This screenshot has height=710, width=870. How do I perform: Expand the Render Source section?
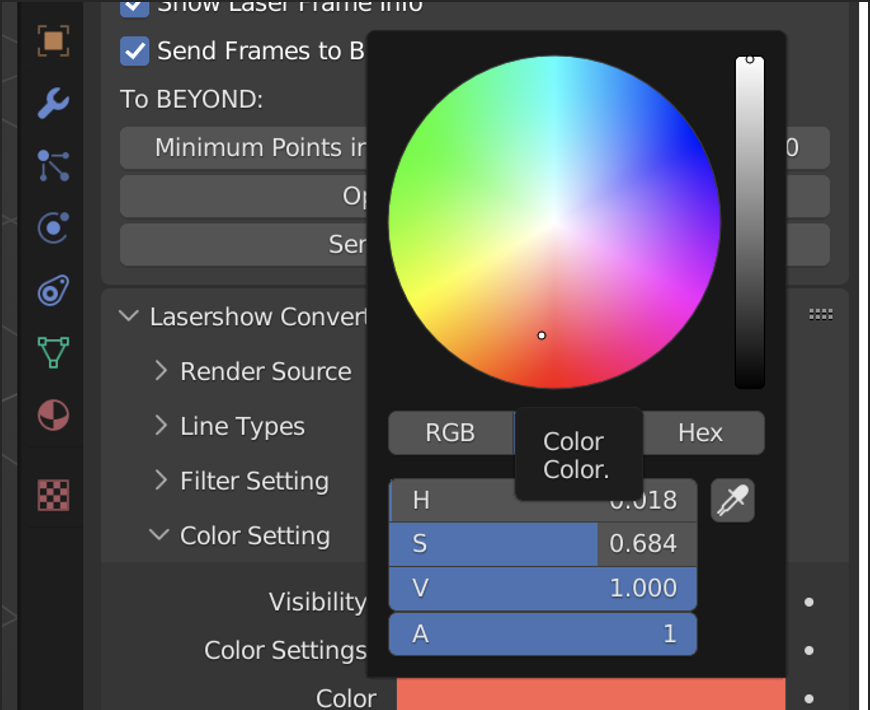pos(161,372)
